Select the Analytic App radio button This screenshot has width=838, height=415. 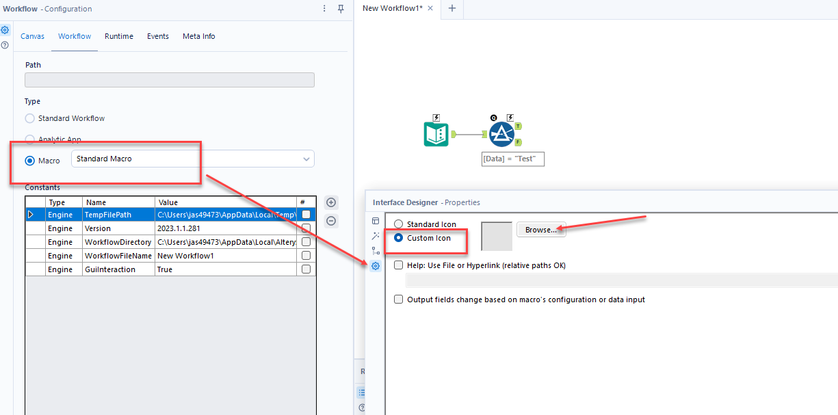[30, 139]
